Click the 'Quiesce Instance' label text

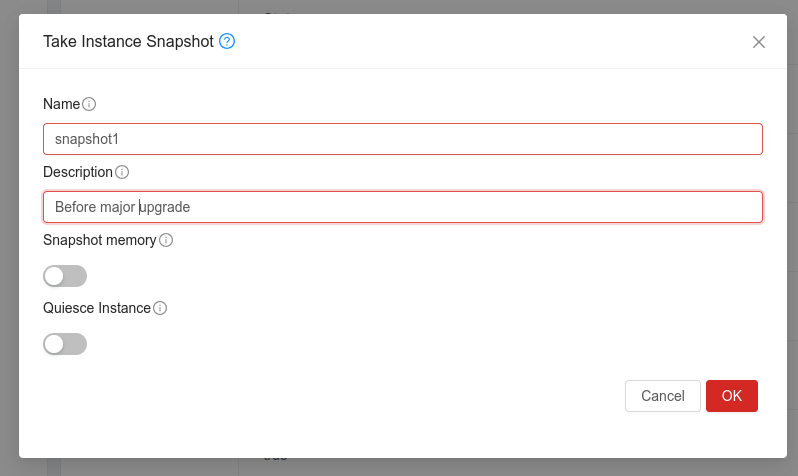click(x=96, y=308)
